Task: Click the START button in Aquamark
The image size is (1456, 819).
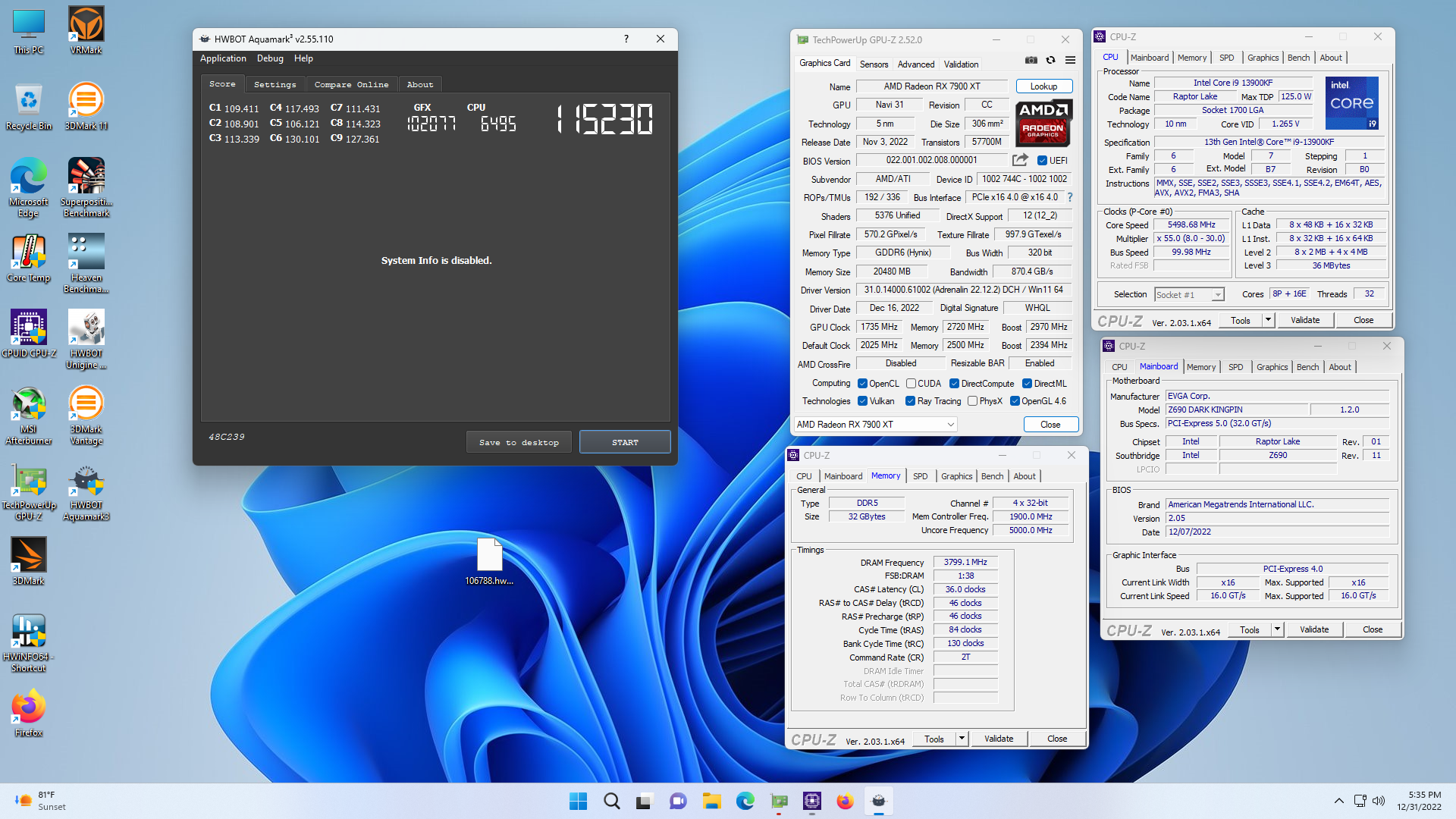Action: click(625, 442)
